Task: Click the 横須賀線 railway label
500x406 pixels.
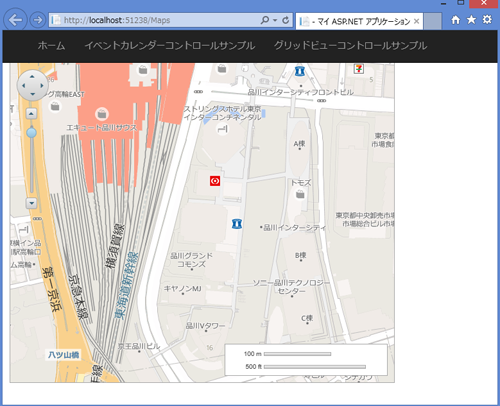Action: click(115, 246)
